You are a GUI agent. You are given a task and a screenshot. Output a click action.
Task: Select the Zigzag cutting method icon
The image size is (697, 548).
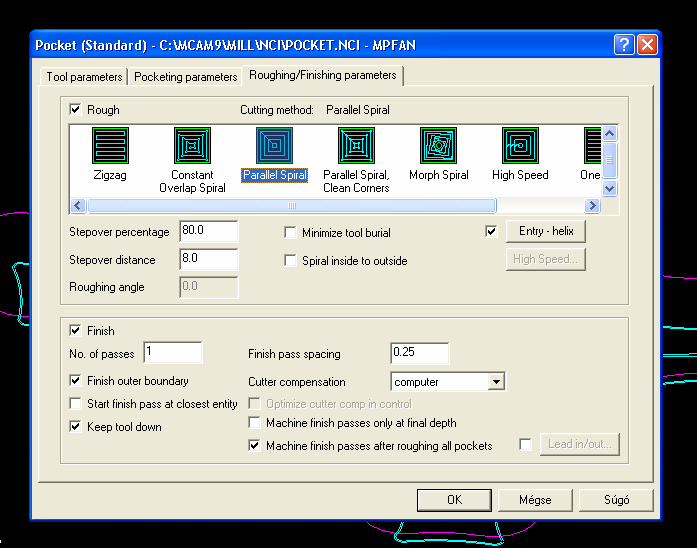[x=110, y=145]
